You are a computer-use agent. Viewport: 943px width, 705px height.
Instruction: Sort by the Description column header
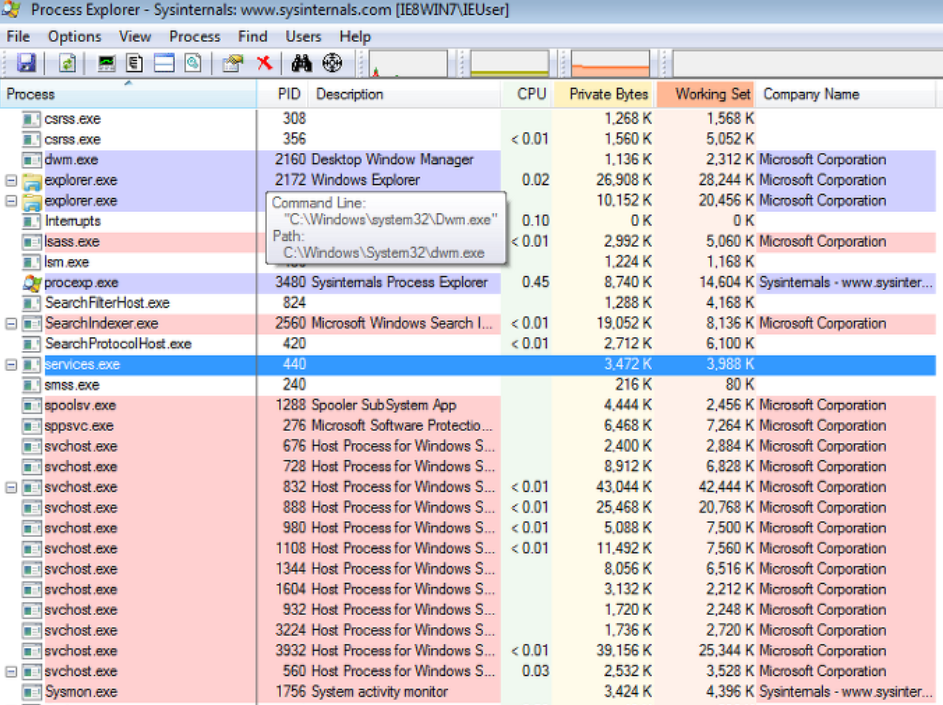[405, 94]
